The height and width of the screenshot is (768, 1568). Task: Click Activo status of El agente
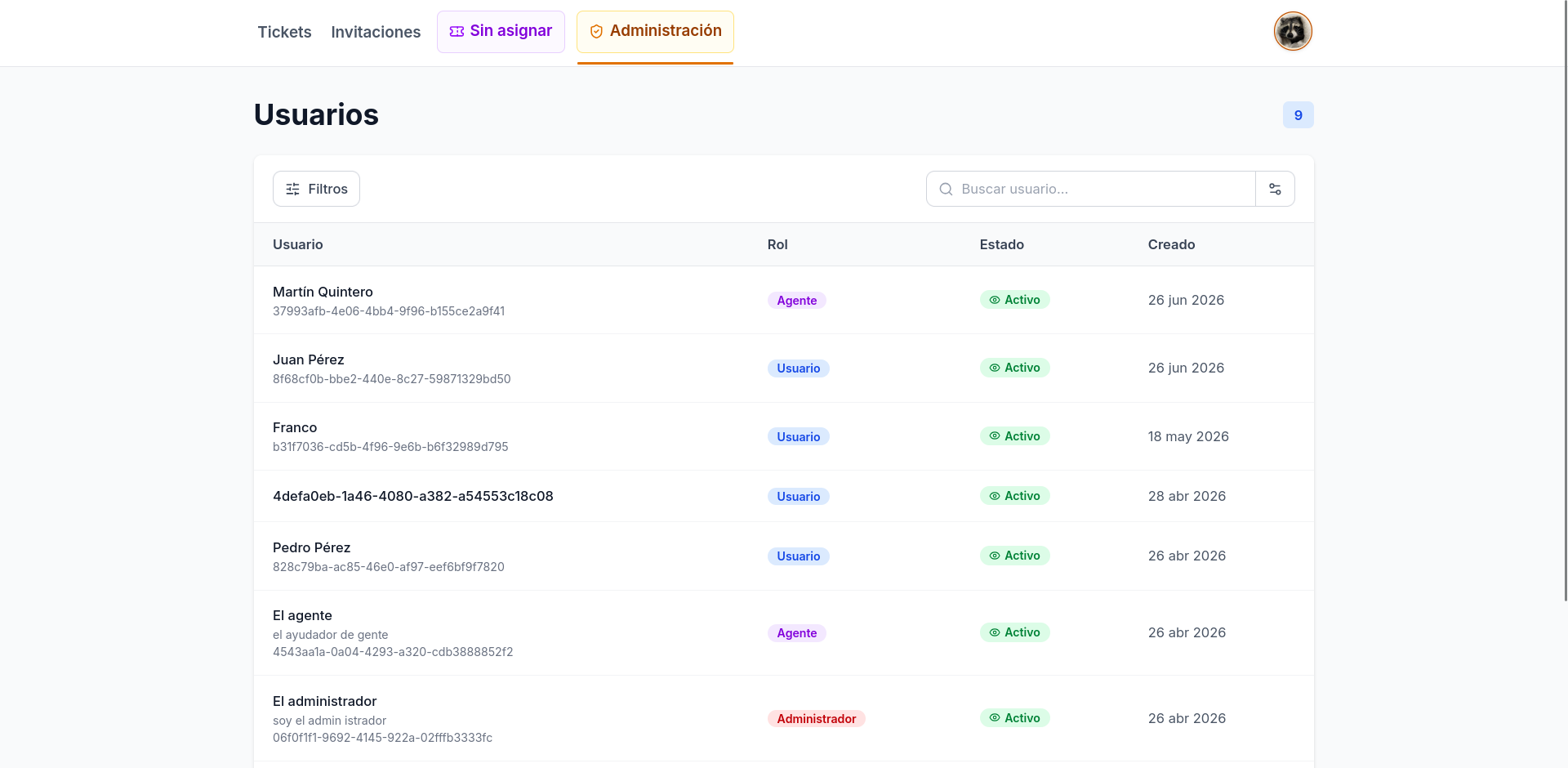[1015, 632]
